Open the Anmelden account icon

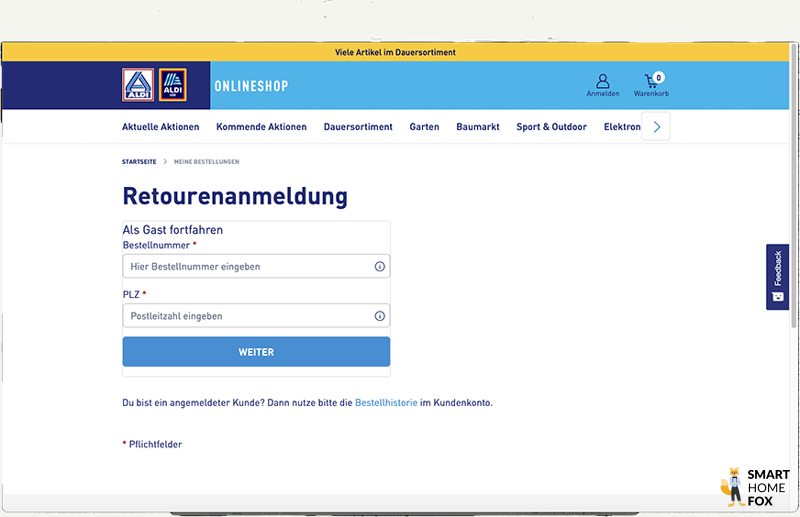603,85
